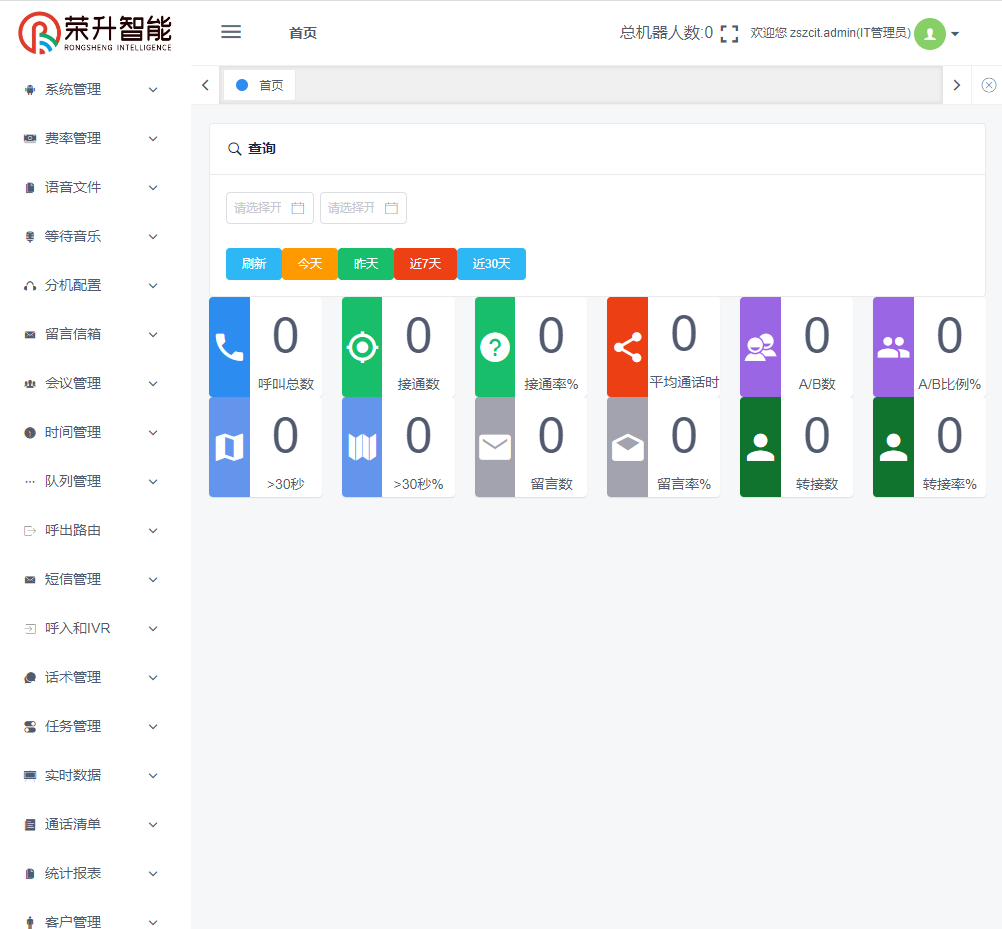Expand the chevron next to 呼出路由
Image resolution: width=1002 pixels, height=929 pixels.
coord(153,530)
